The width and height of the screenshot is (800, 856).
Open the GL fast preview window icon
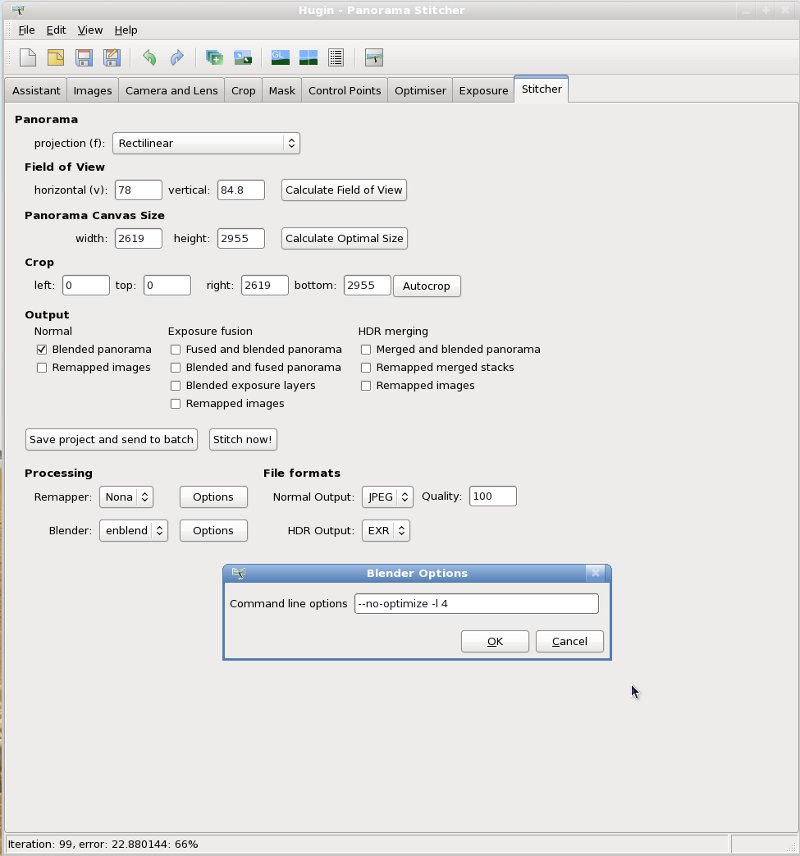(280, 57)
